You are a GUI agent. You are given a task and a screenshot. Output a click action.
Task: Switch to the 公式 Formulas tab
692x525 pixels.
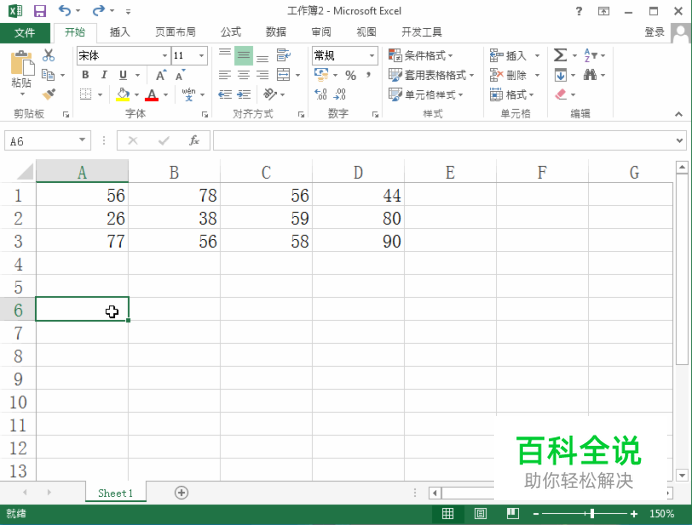pos(231,32)
